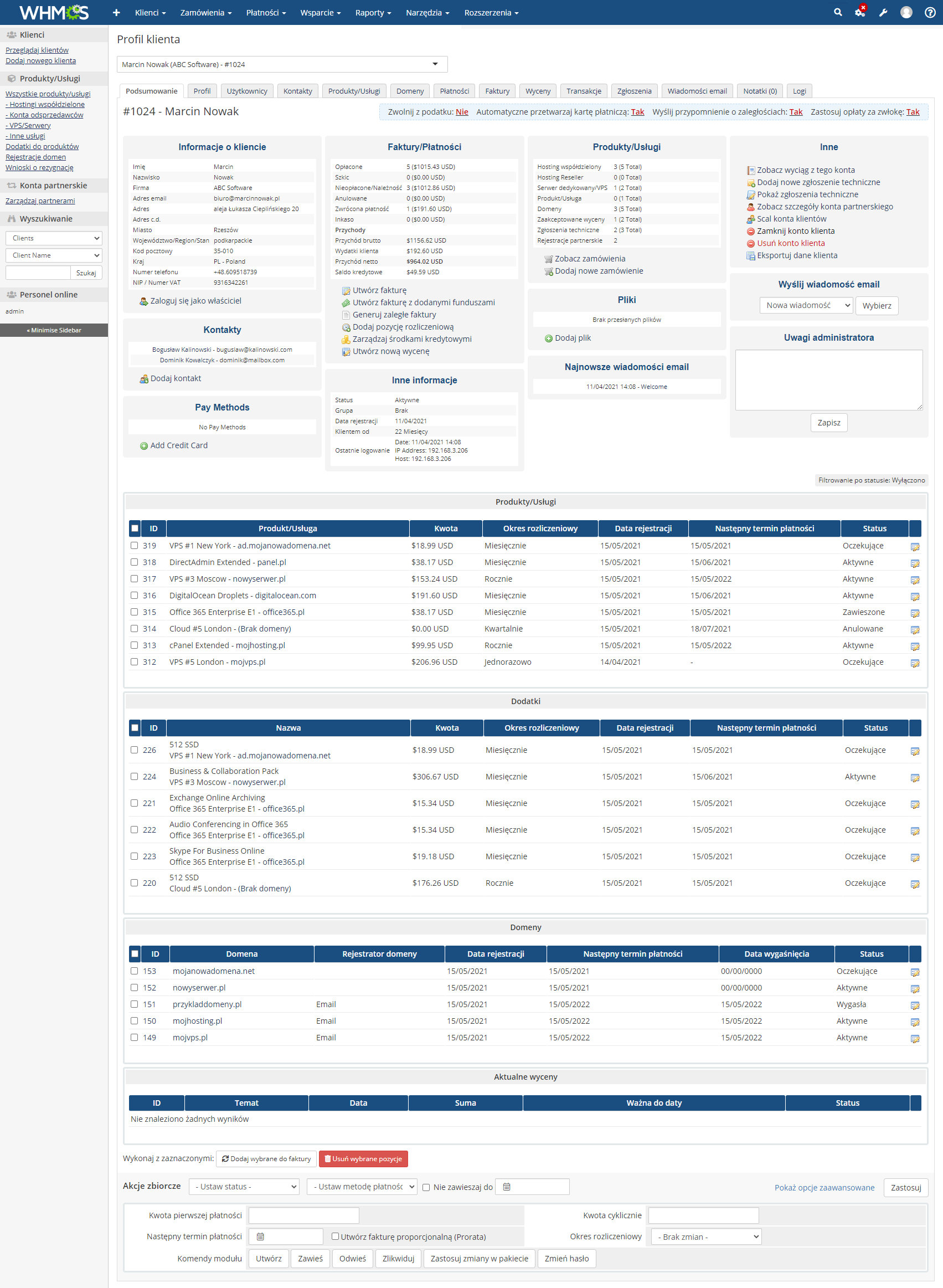Switch to the Faktury tab
The height and width of the screenshot is (1288, 943).
(x=496, y=91)
